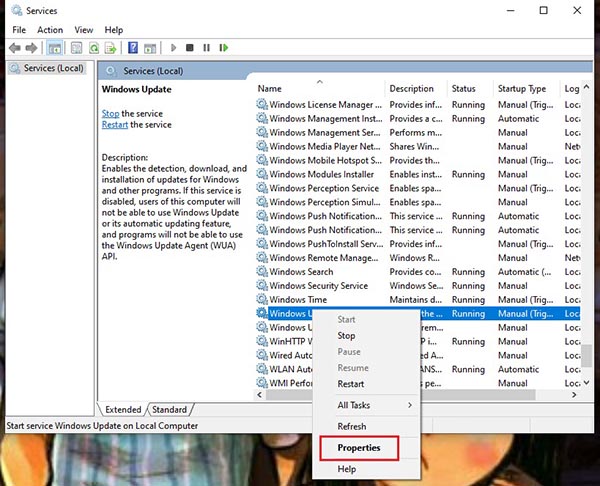Toggle Show/Hide Action Pane toolbar icon
This screenshot has width=600, height=486.
[150, 48]
